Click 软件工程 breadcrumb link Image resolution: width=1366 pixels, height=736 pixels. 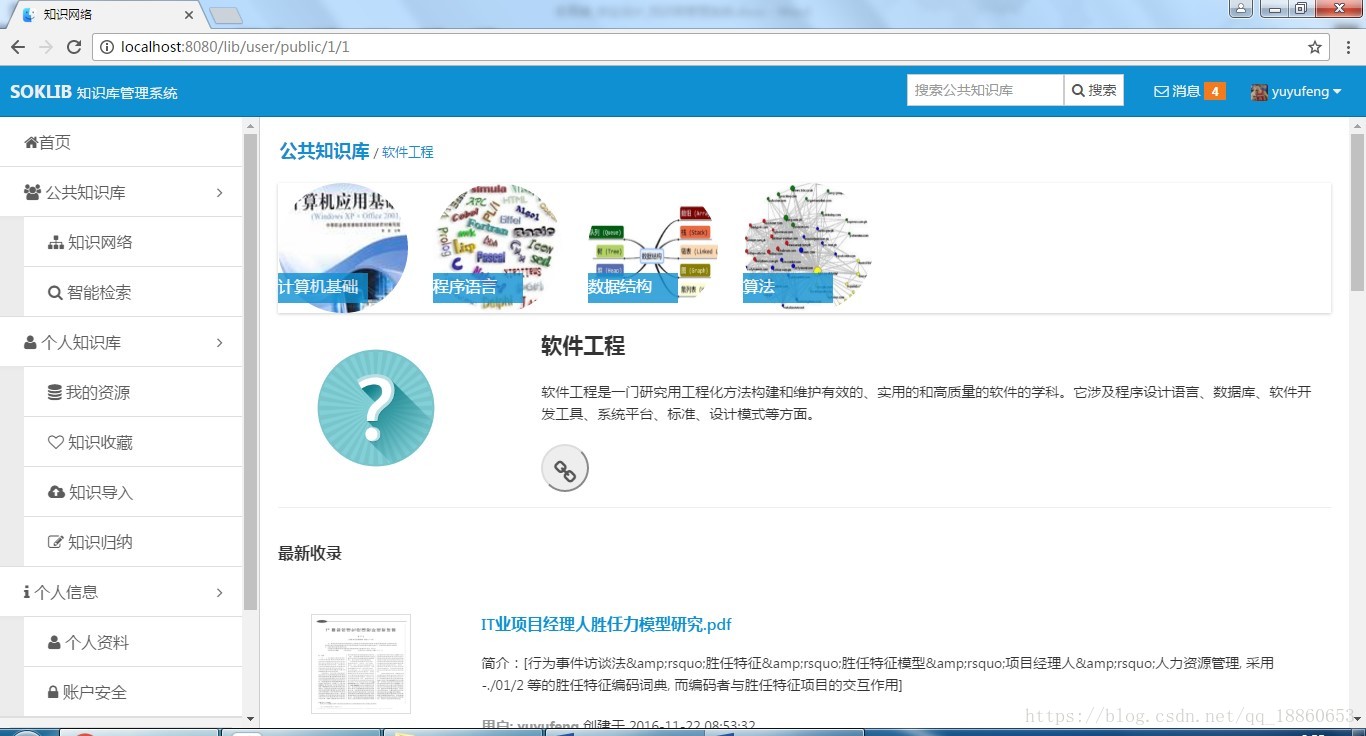tap(408, 152)
